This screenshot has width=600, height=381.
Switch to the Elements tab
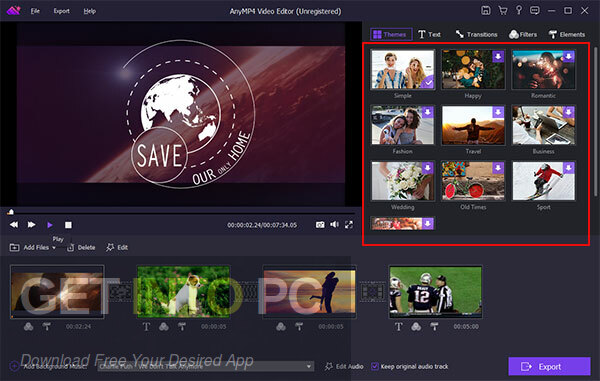(567, 34)
